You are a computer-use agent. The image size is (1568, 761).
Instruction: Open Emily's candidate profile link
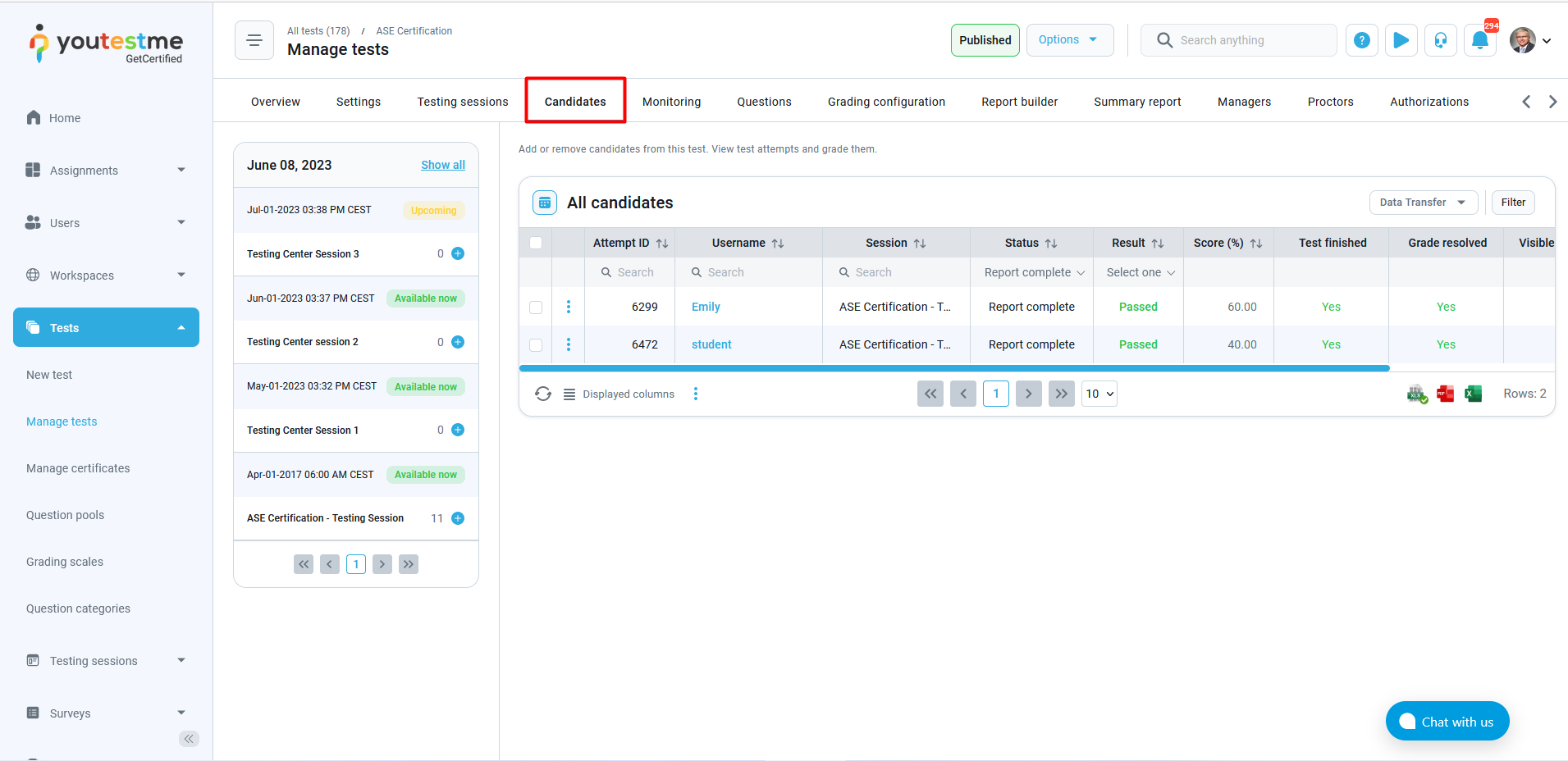[705, 306]
